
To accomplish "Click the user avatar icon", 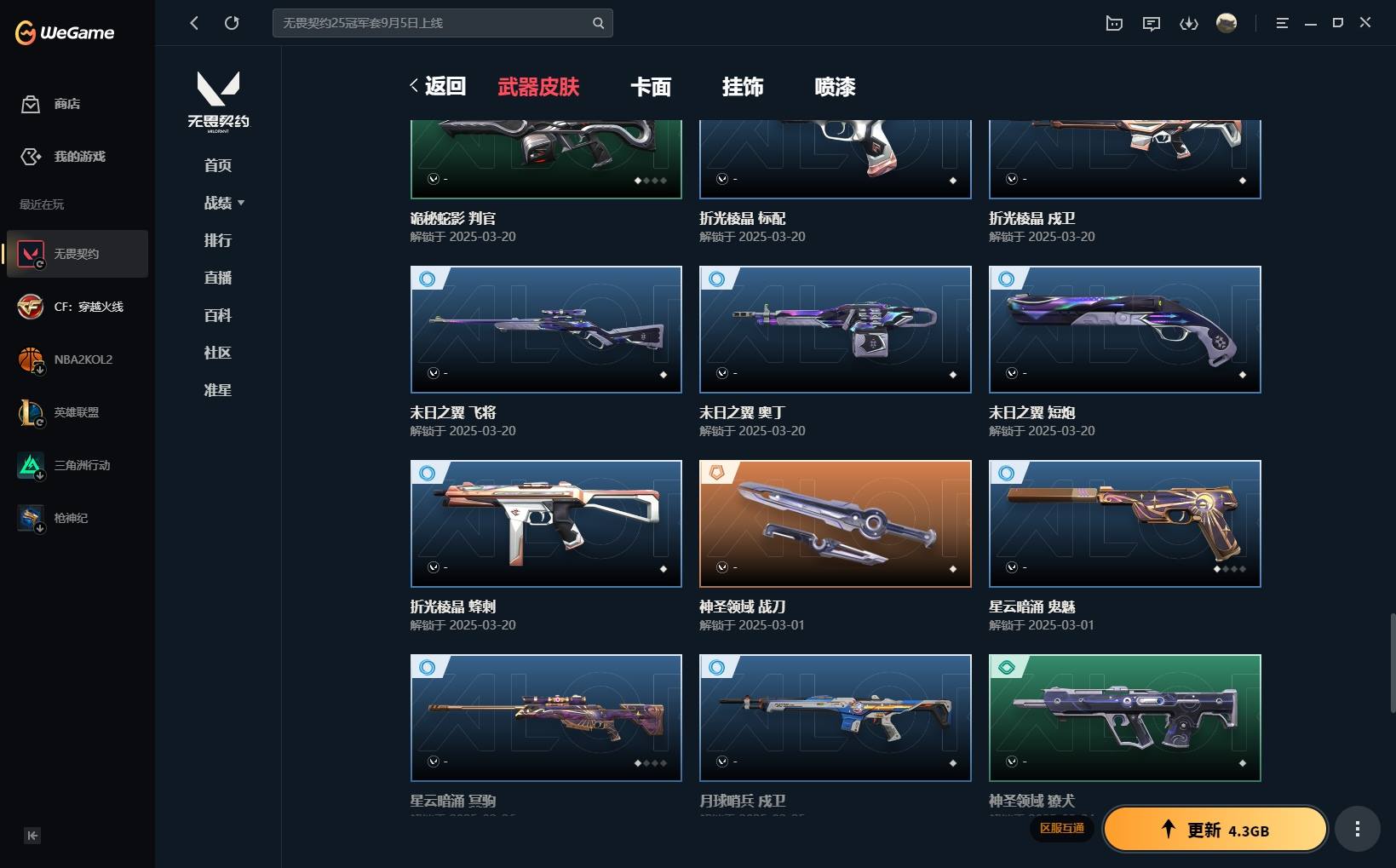I will pos(1227,23).
